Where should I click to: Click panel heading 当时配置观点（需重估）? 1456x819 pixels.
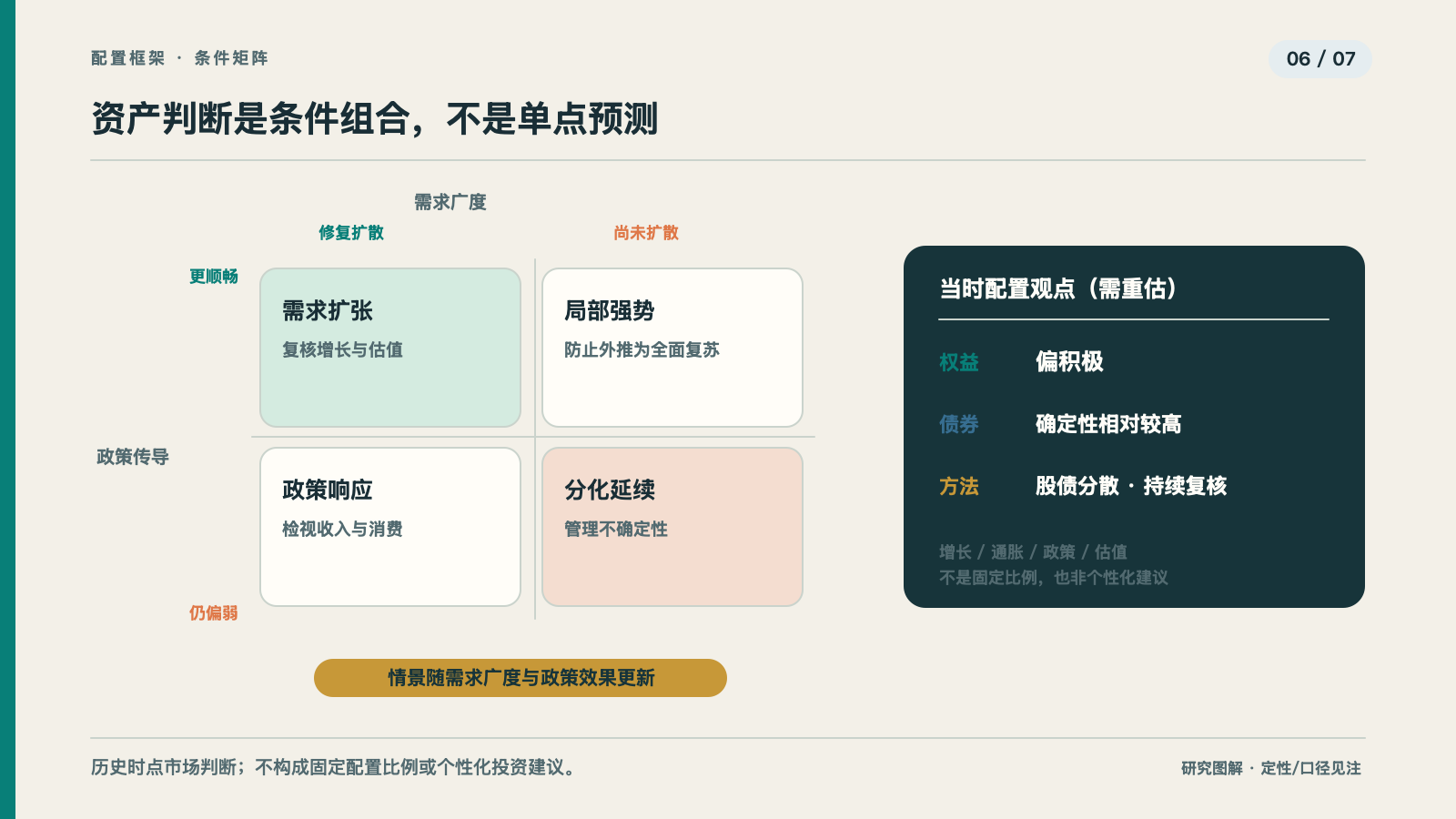point(1058,289)
